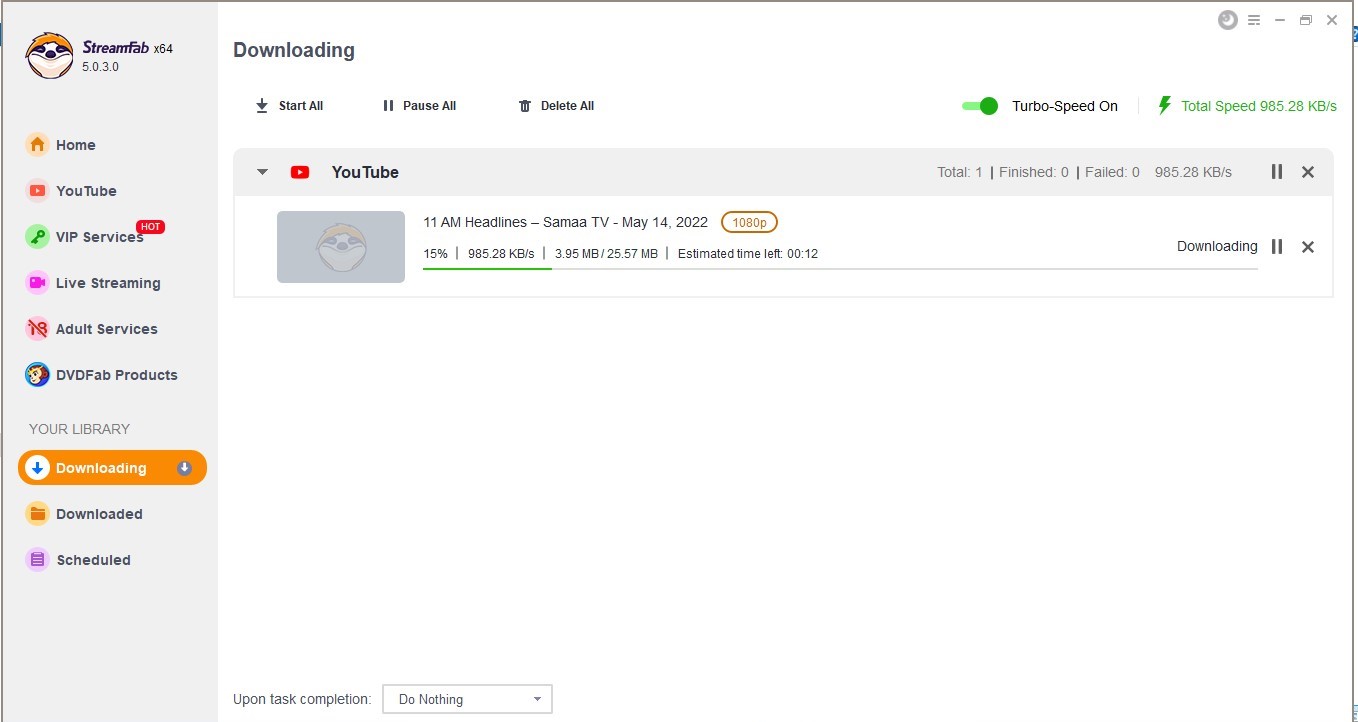The height and width of the screenshot is (722, 1358).
Task: Click the StreamFab sloth logo
Action: point(49,56)
